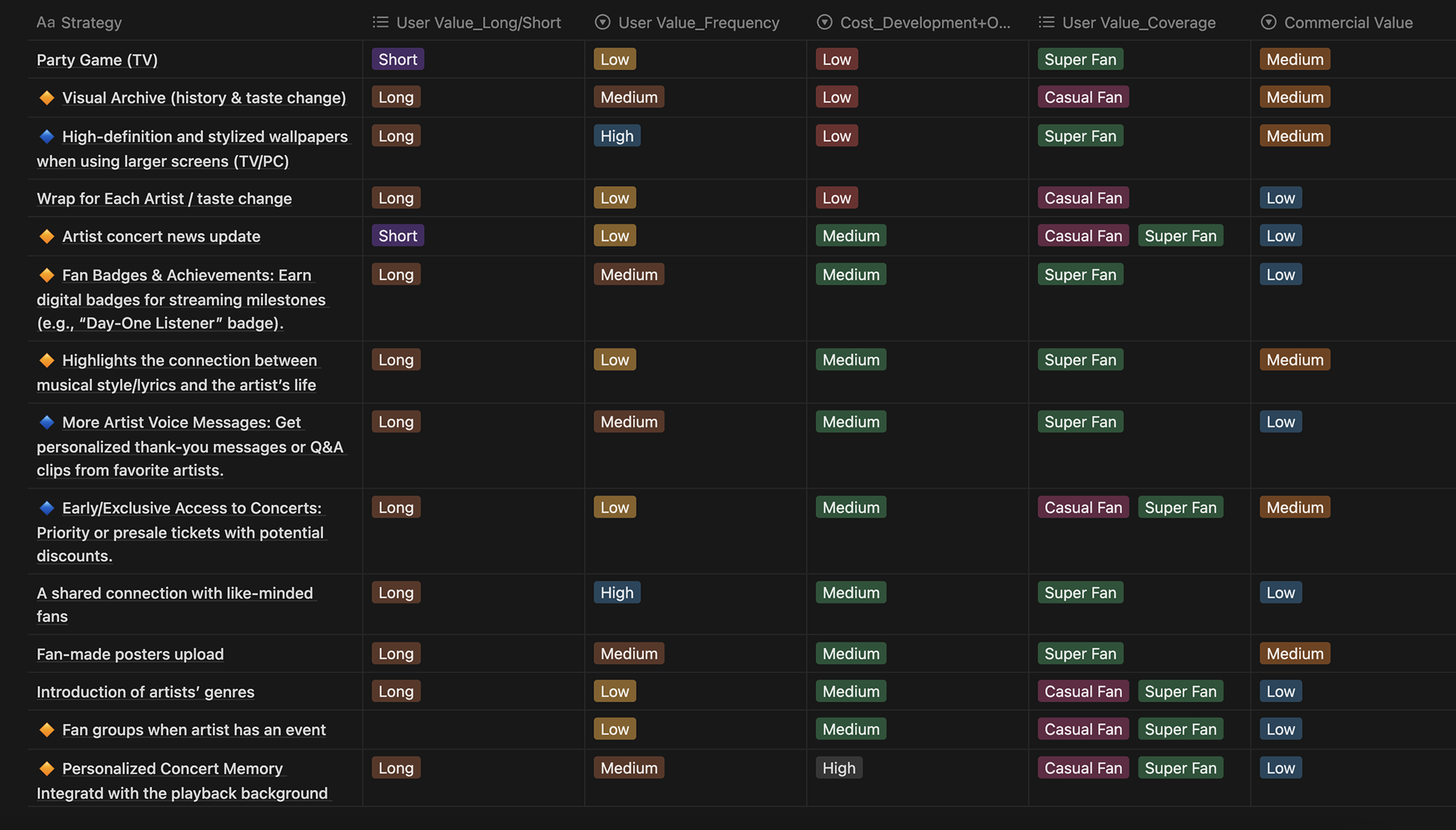Click the blue diamond beside High-definition wallpapers

coord(46,137)
